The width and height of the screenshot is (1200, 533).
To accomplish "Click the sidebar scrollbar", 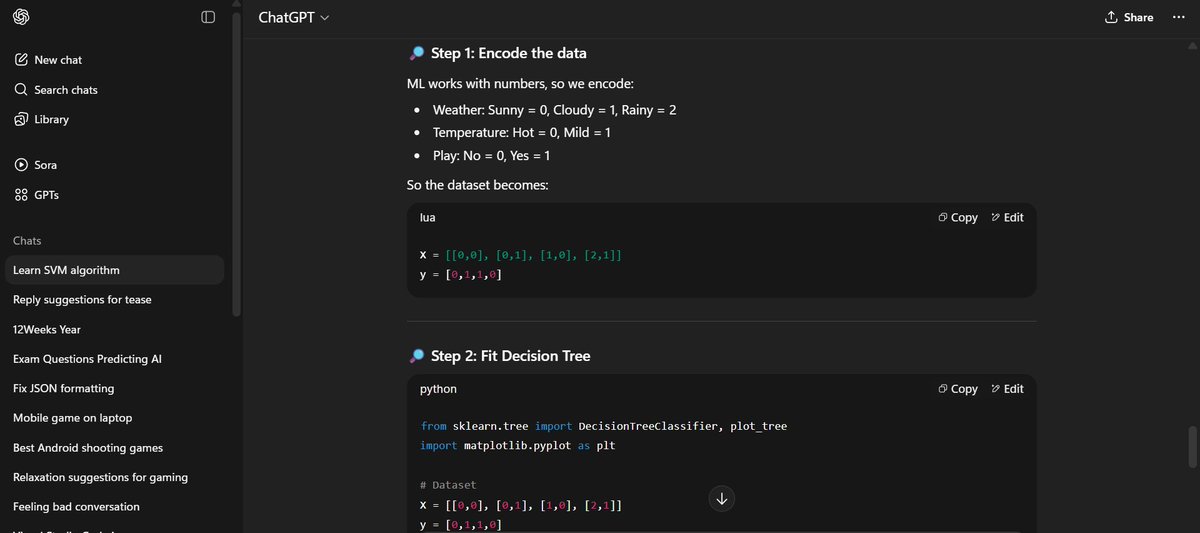I will pyautogui.click(x=236, y=165).
